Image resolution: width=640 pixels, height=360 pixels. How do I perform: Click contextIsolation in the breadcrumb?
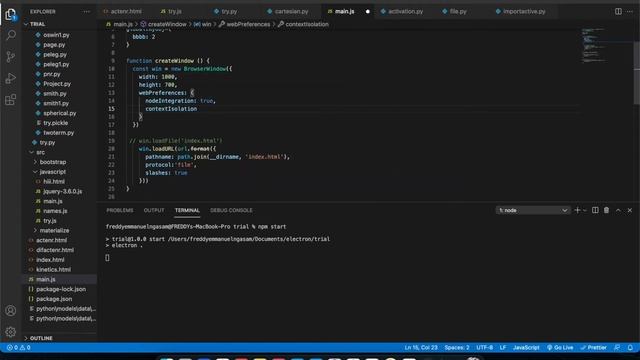click(307, 24)
